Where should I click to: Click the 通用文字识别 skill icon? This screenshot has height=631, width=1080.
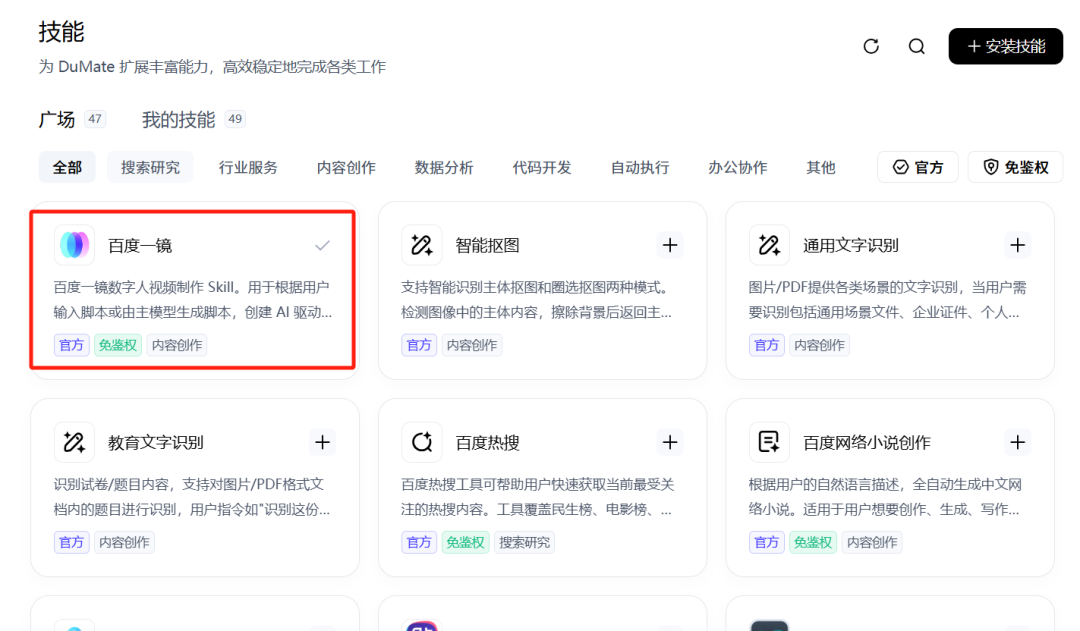click(769, 245)
